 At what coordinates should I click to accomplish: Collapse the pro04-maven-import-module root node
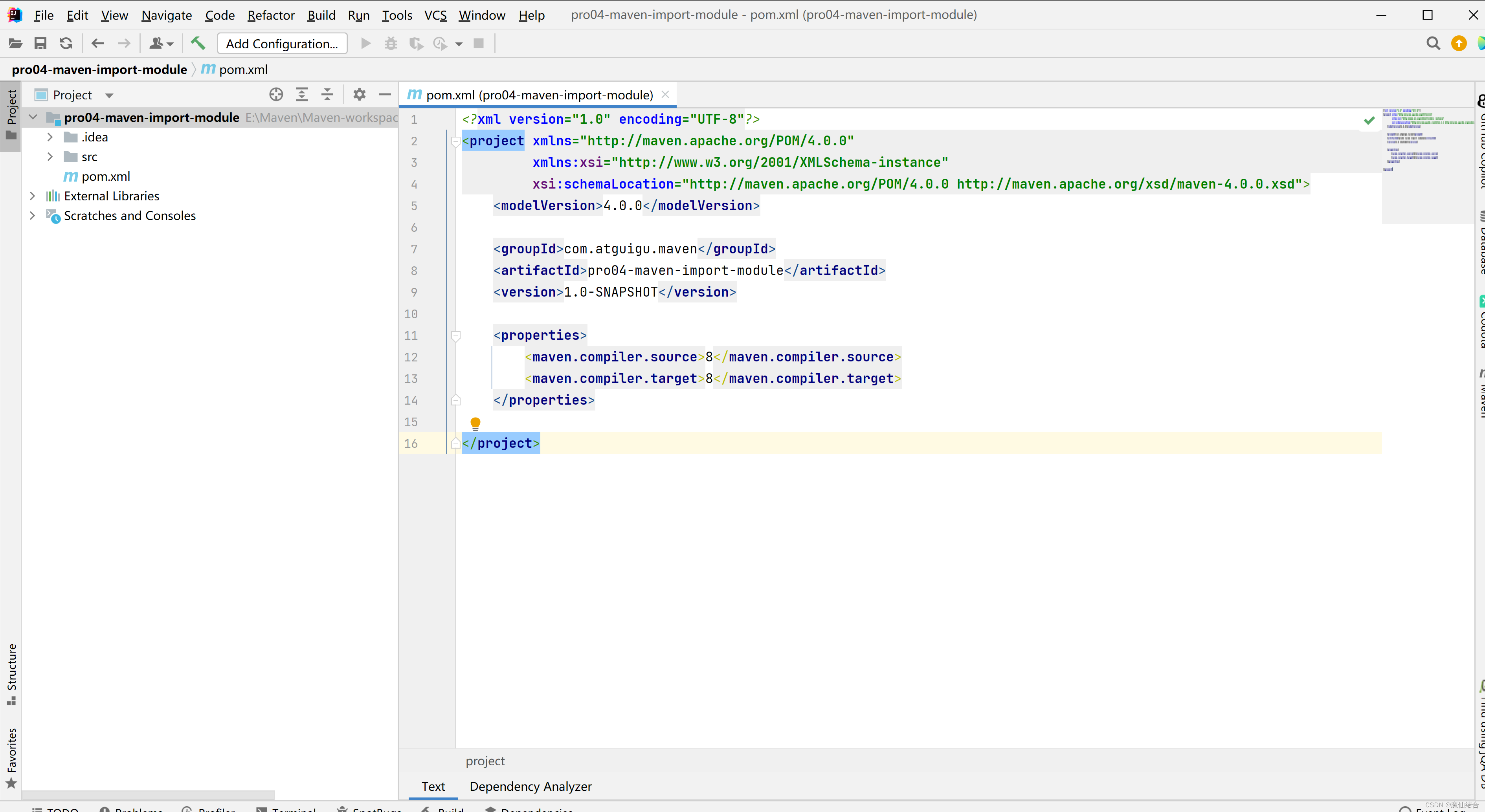[x=33, y=117]
